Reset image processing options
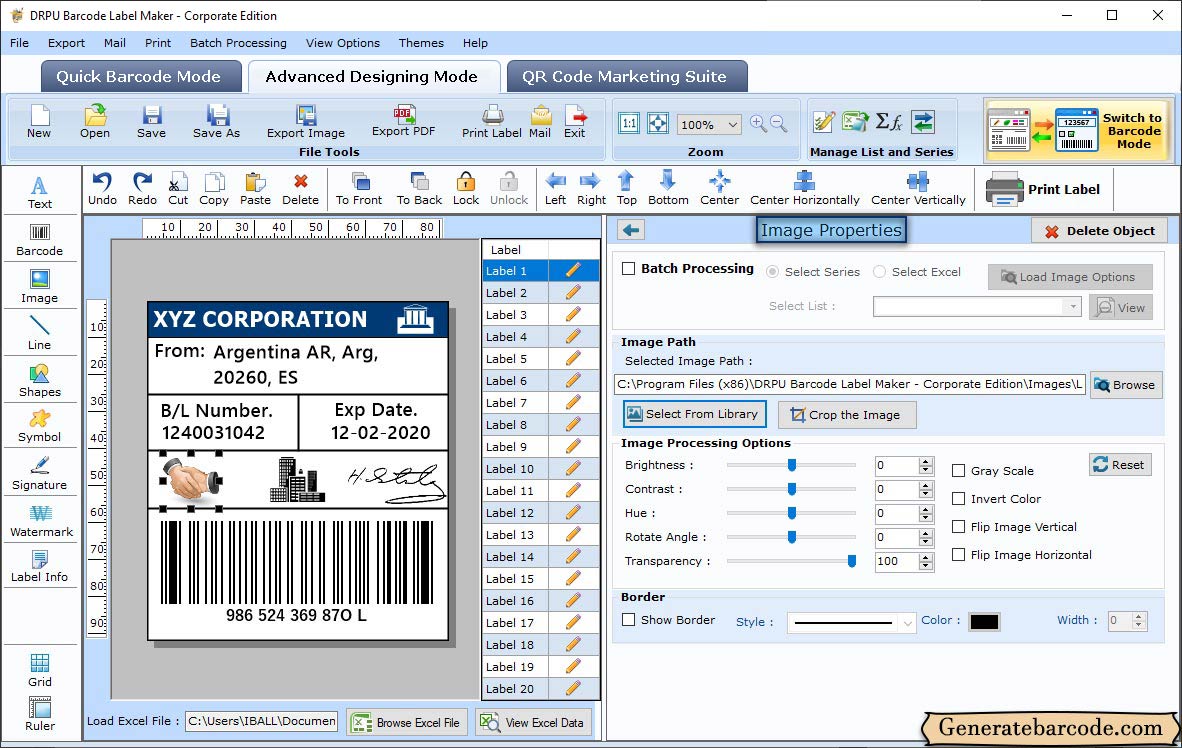1182x748 pixels. [1120, 464]
